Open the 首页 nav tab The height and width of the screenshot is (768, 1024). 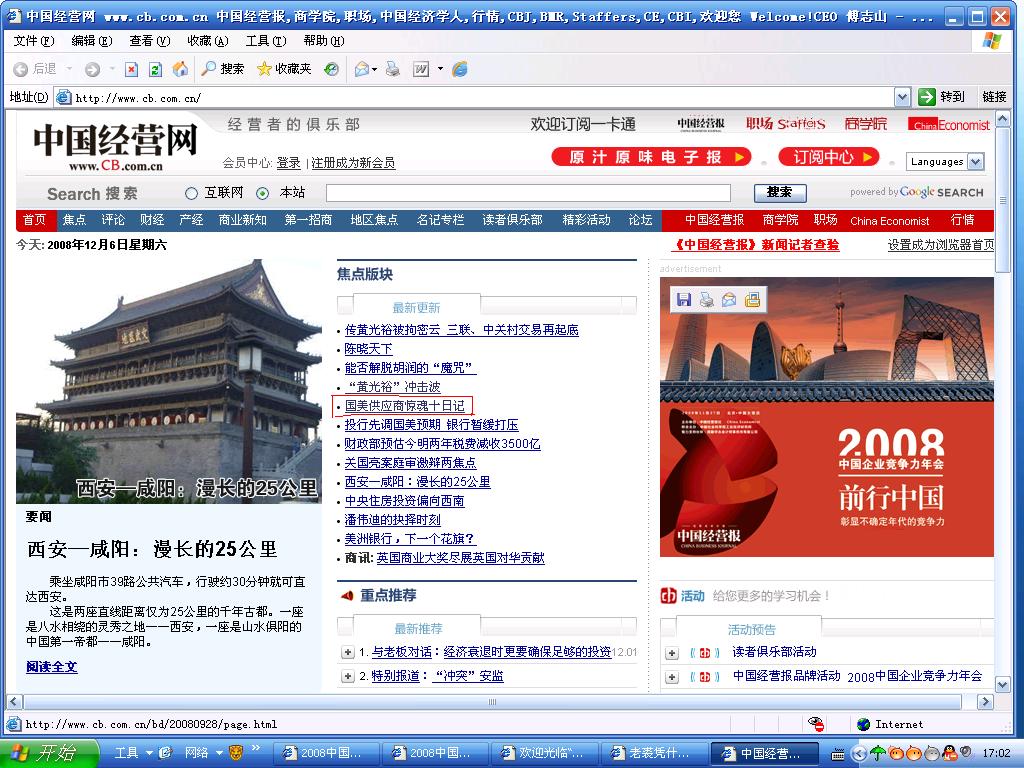click(35, 220)
